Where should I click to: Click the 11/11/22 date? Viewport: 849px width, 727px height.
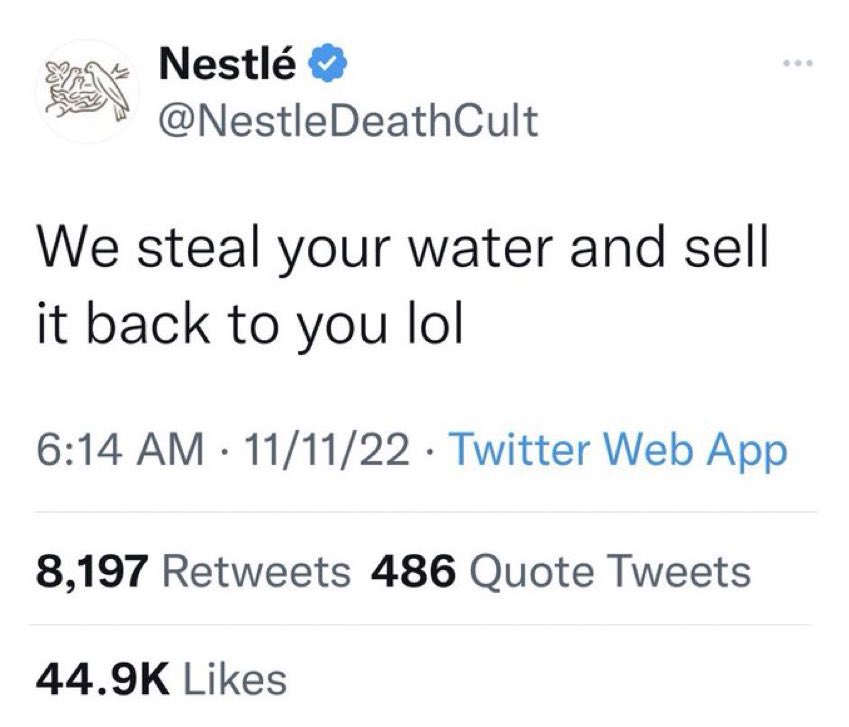pos(327,450)
